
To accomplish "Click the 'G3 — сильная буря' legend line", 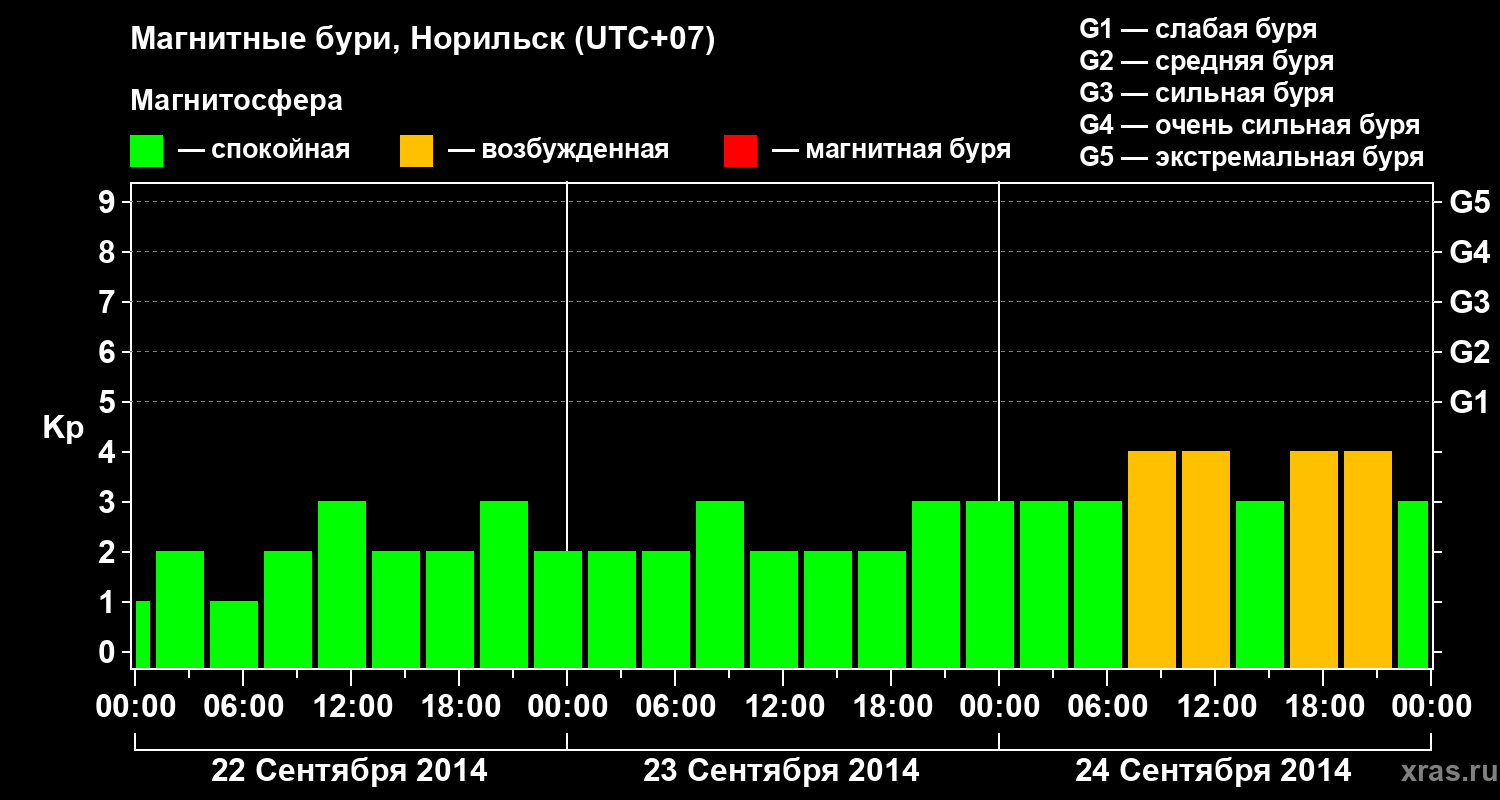I will pos(1207,93).
